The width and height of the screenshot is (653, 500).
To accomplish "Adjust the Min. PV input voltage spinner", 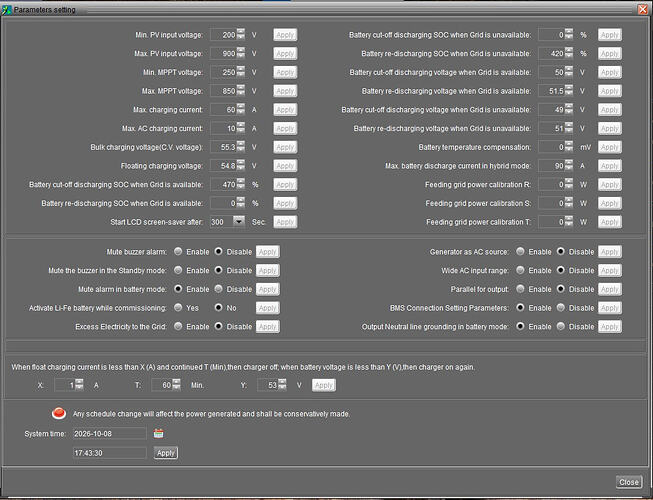I will pyautogui.click(x=241, y=34).
